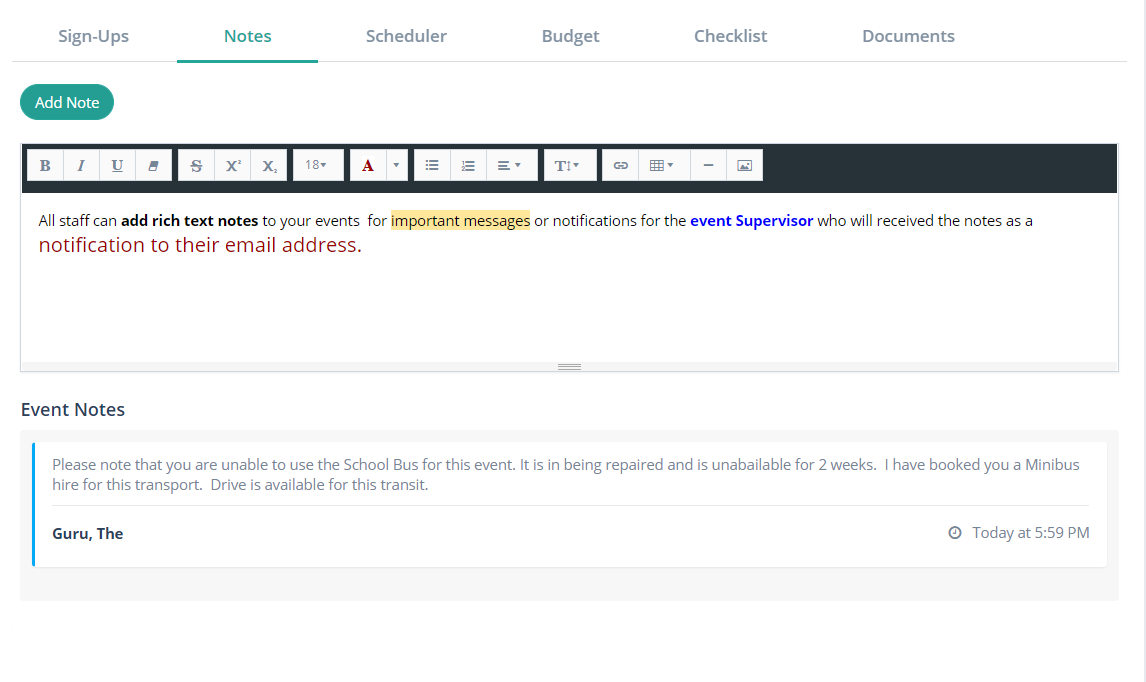Apply subscript formatting
Viewport: 1146px width, 682px height.
[269, 165]
